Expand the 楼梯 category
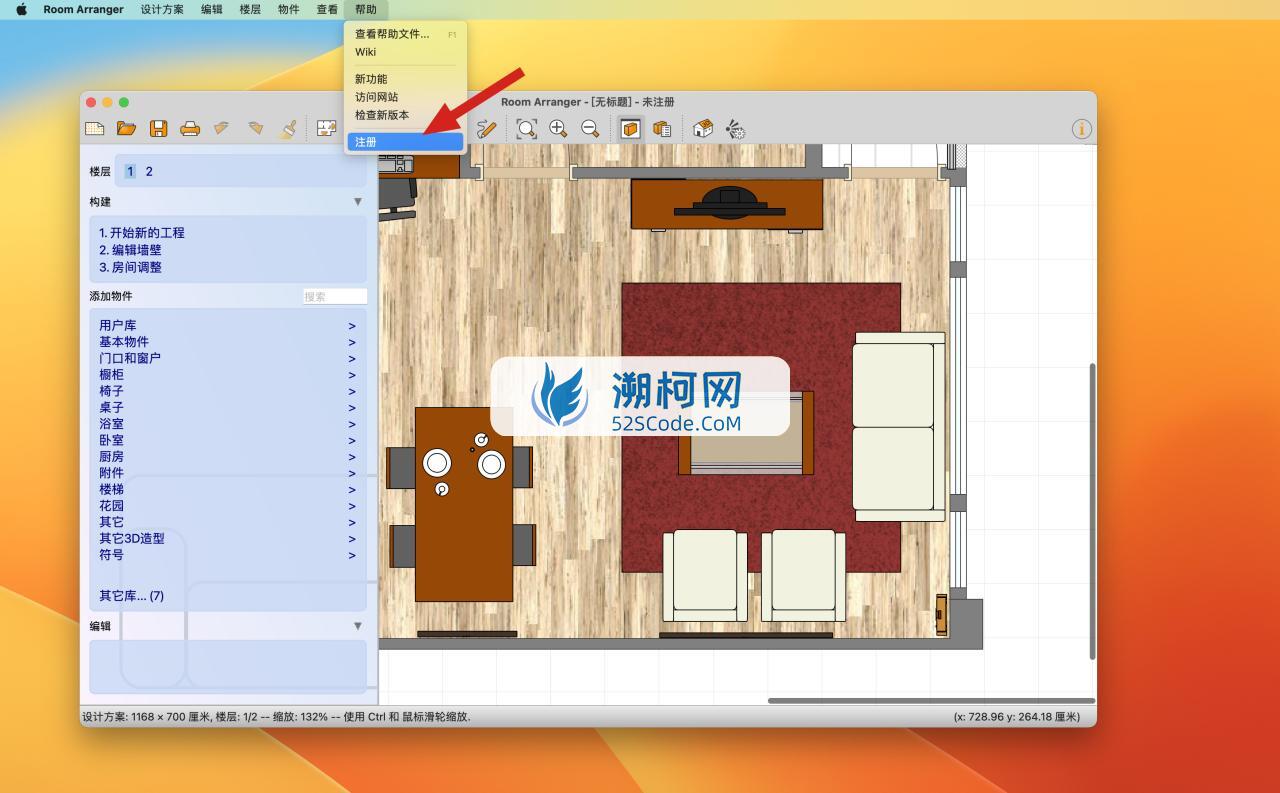The image size is (1280, 793). [x=226, y=489]
